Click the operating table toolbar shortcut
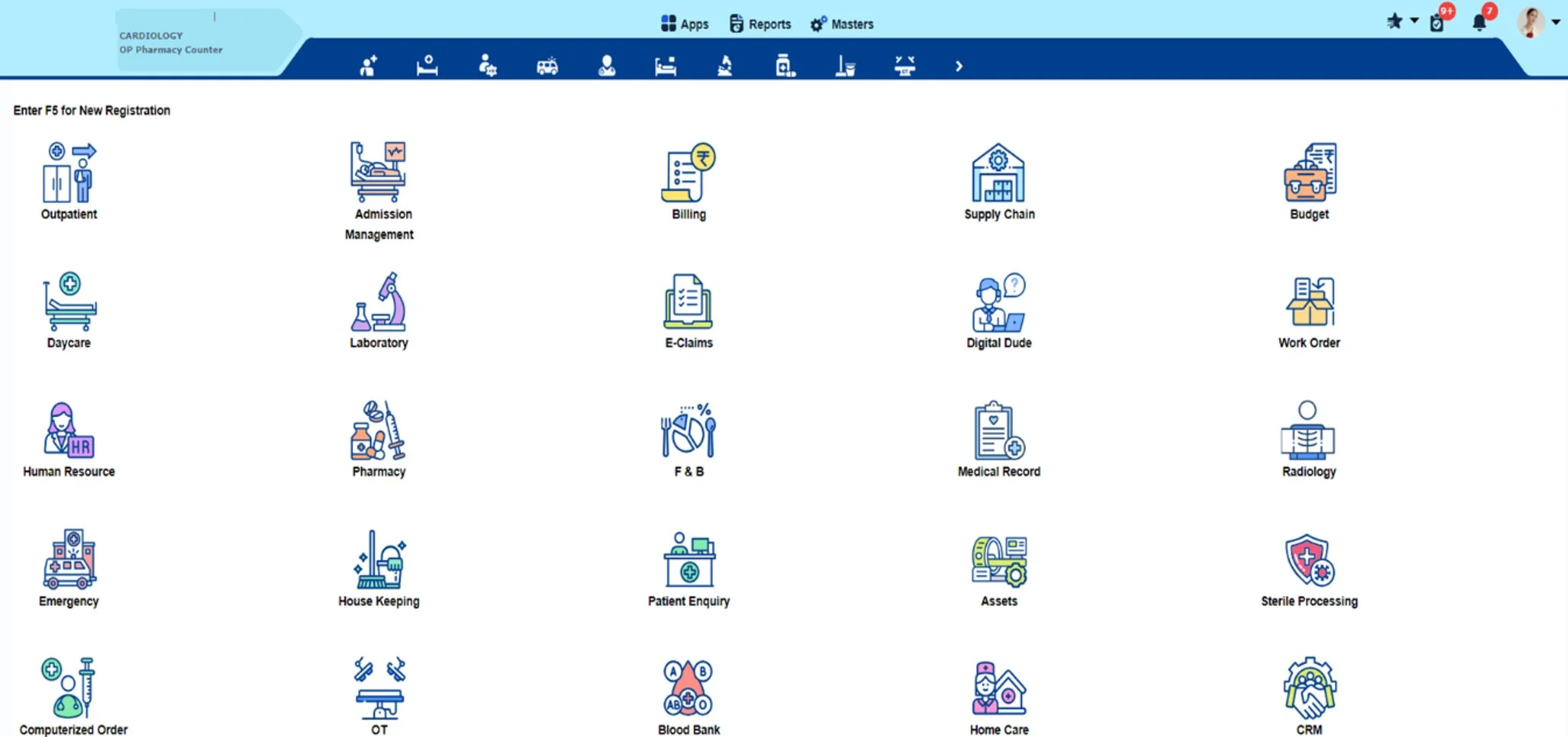The height and width of the screenshot is (737, 1568). [x=904, y=66]
